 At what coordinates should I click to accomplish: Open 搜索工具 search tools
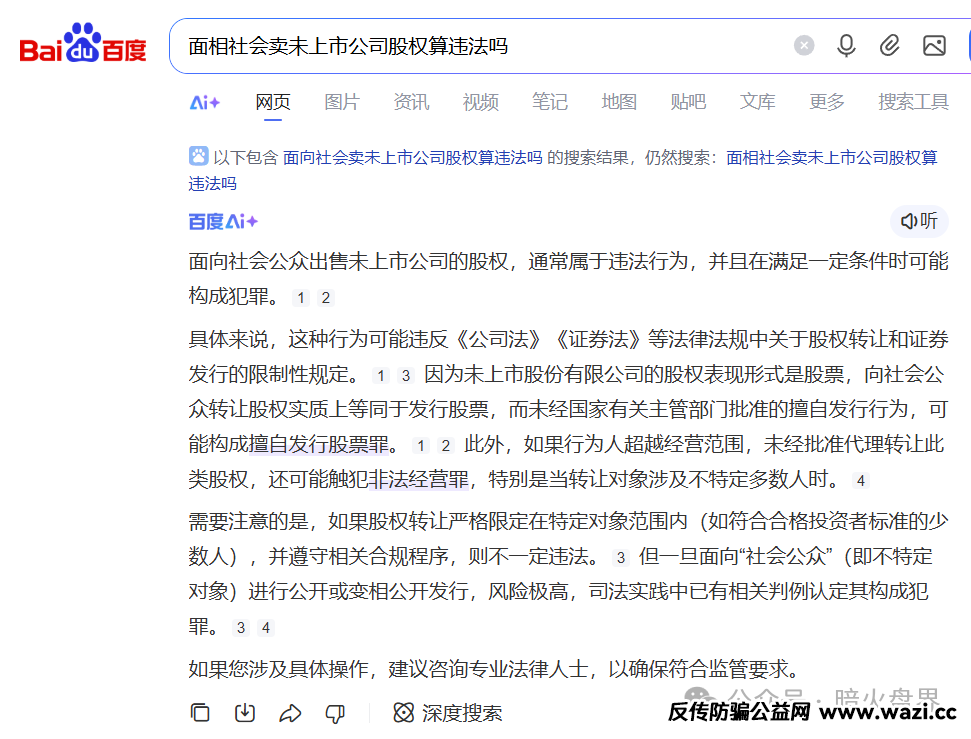pos(913,102)
